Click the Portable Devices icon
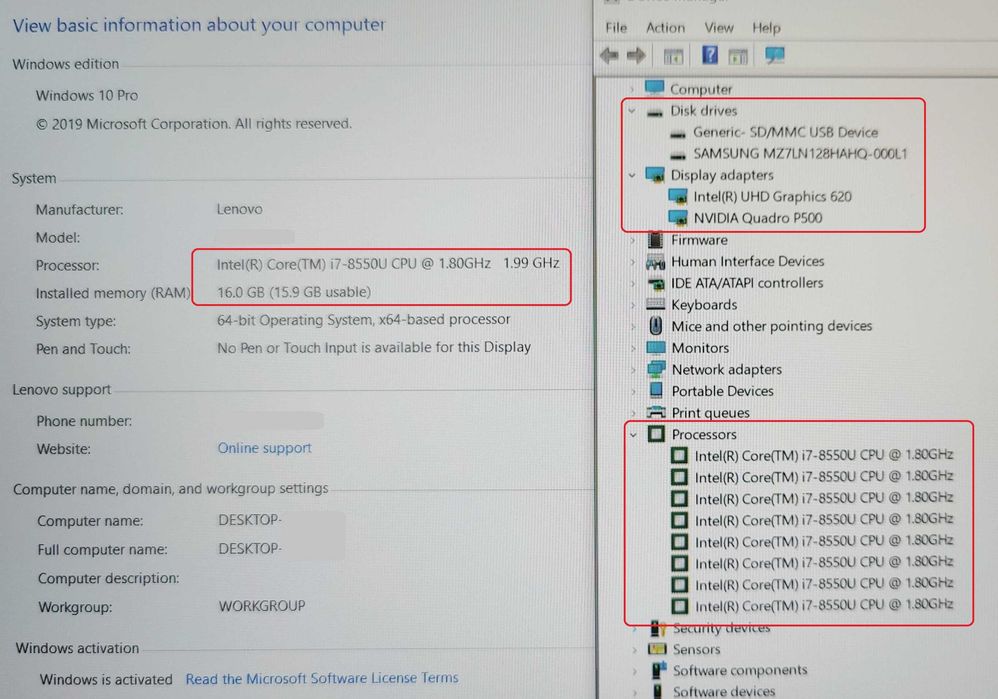The height and width of the screenshot is (699, 998). (x=656, y=390)
